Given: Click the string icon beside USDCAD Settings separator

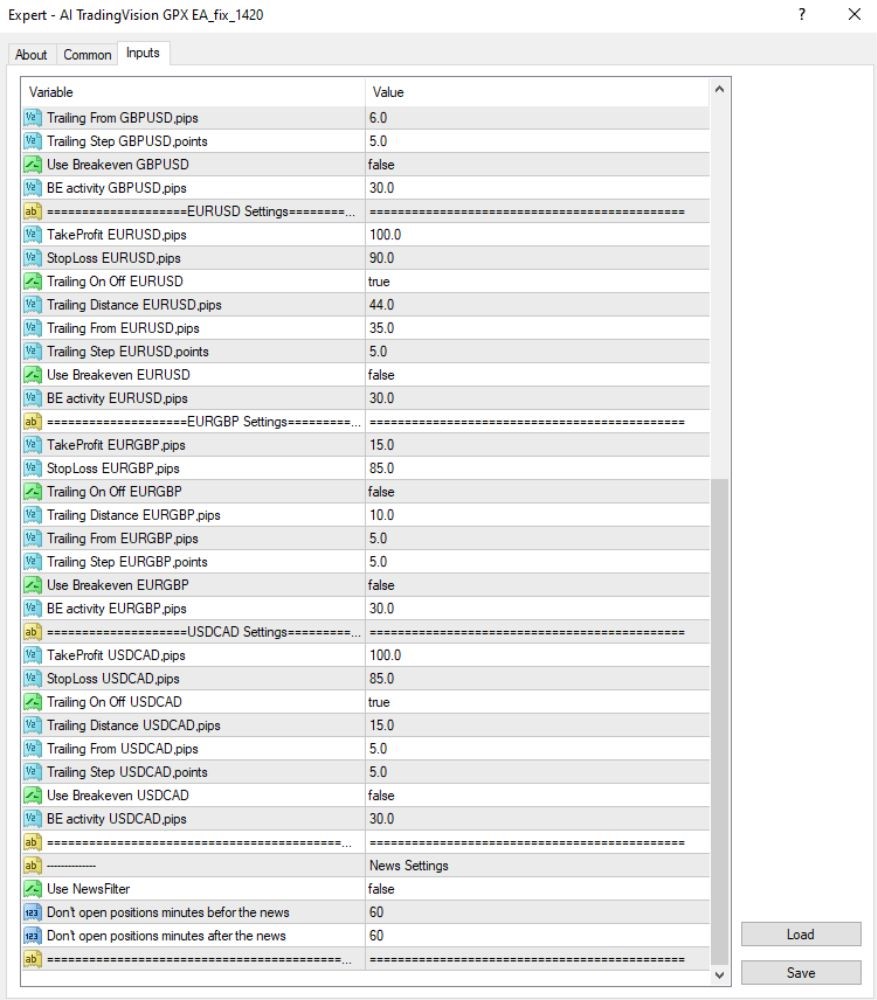Looking at the screenshot, I should click(32, 632).
